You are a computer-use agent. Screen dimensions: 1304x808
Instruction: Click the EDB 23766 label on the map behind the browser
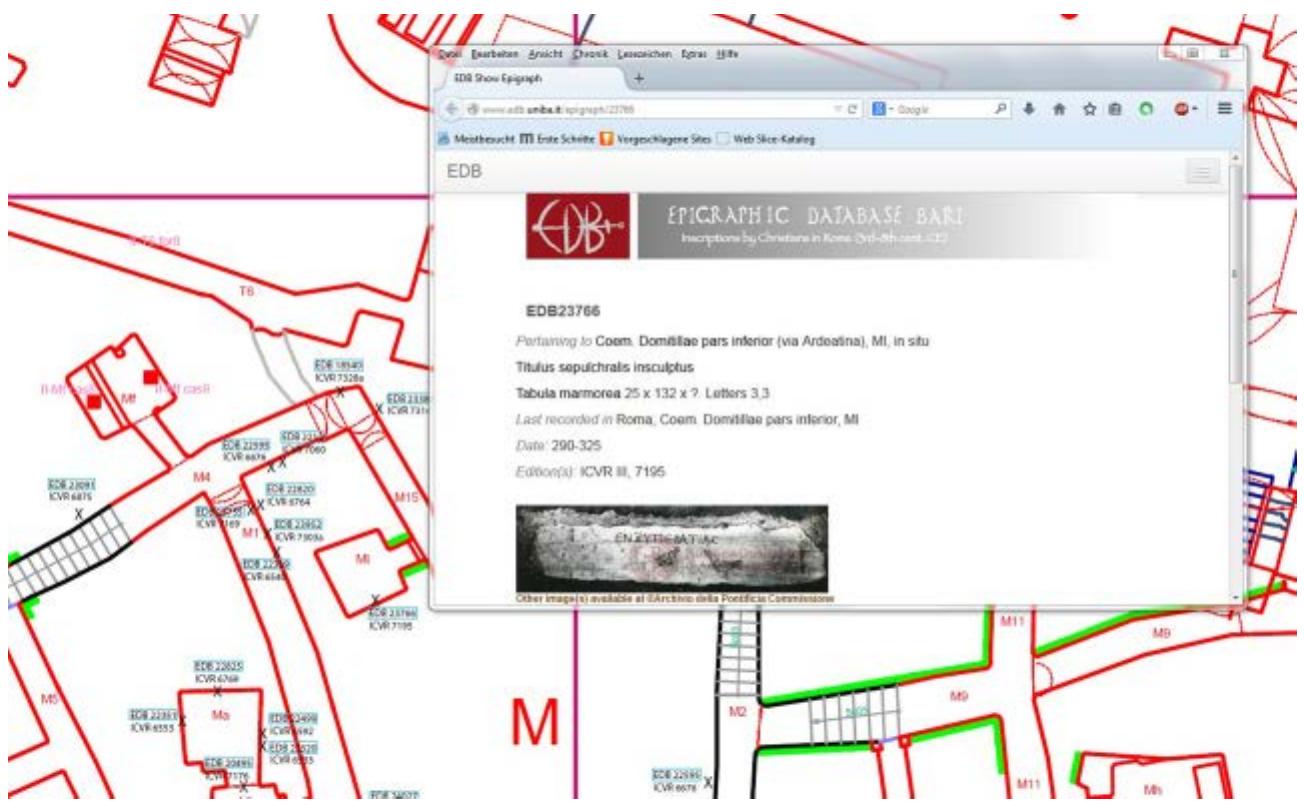click(x=391, y=613)
